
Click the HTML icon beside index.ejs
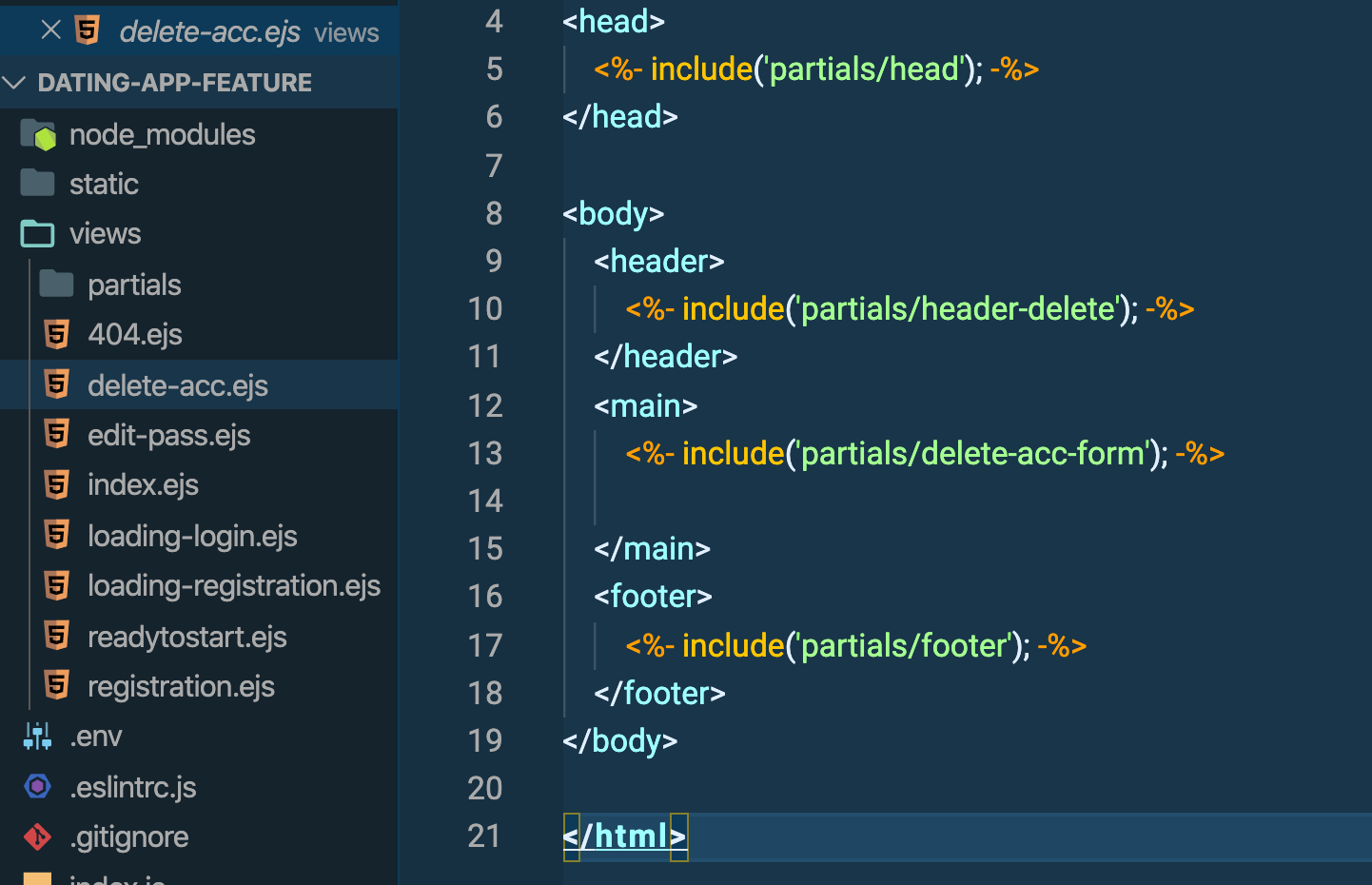click(57, 484)
